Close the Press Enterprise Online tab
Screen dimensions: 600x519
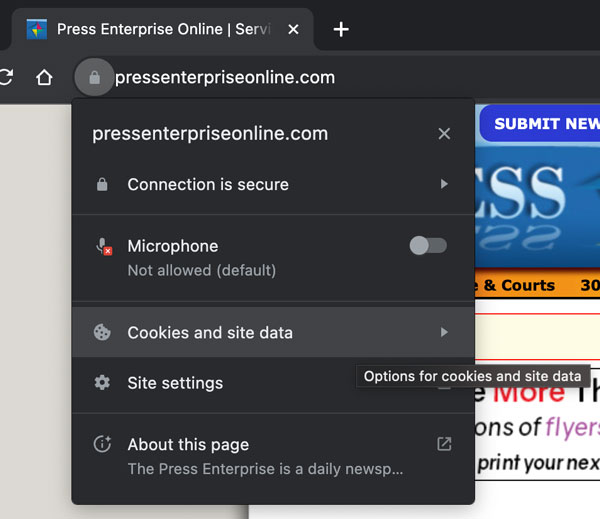293,29
